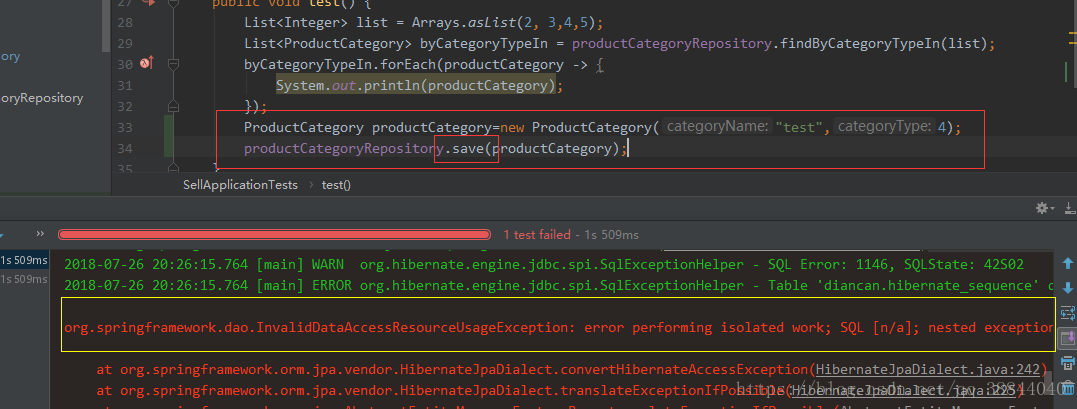The image size is (1077, 409).
Task: Click the '1 test failed' status text
Action: coord(570,235)
